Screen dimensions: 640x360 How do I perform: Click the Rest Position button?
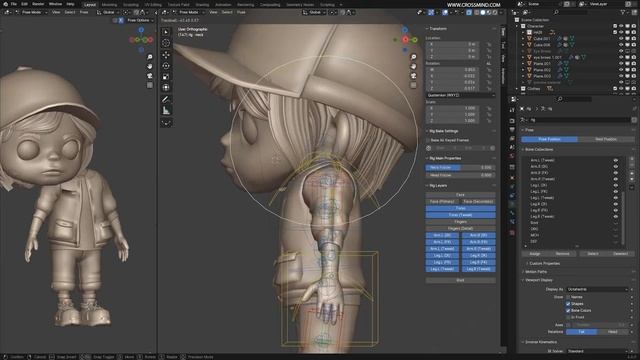(x=606, y=139)
